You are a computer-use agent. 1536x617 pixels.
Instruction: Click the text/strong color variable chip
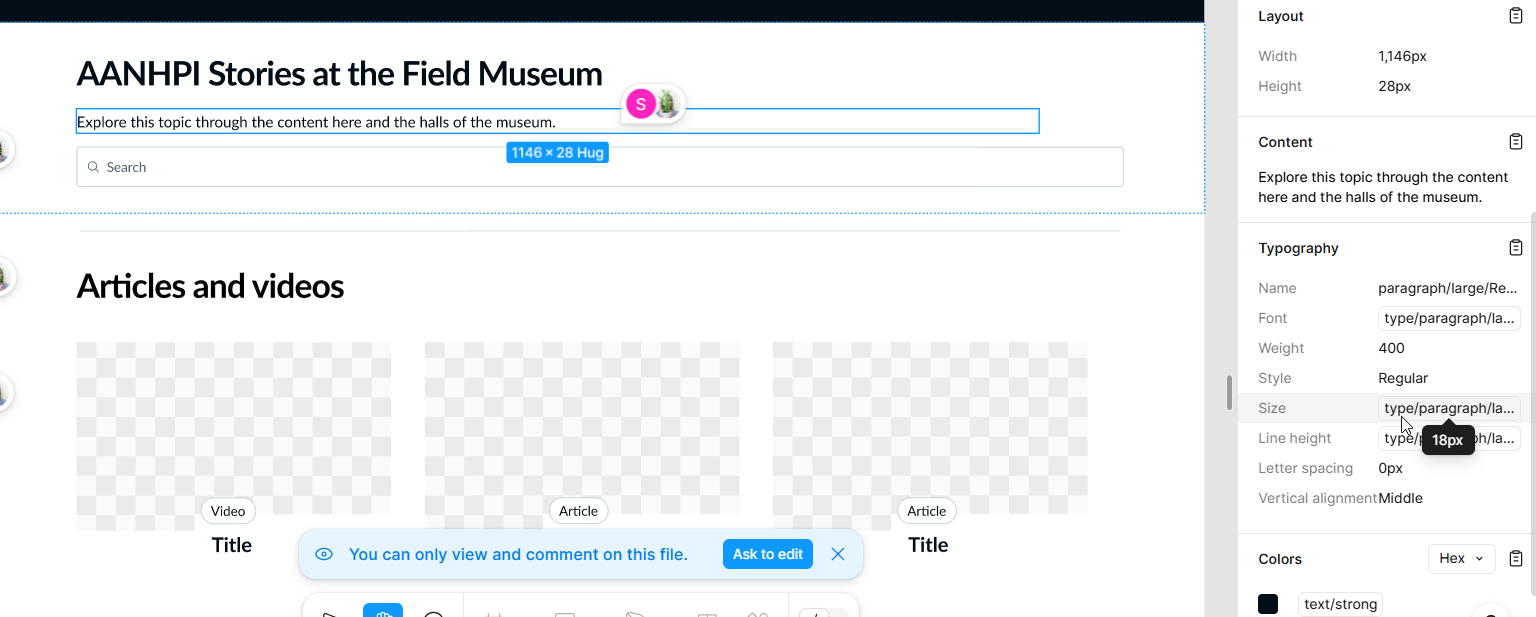pyautogui.click(x=1340, y=604)
